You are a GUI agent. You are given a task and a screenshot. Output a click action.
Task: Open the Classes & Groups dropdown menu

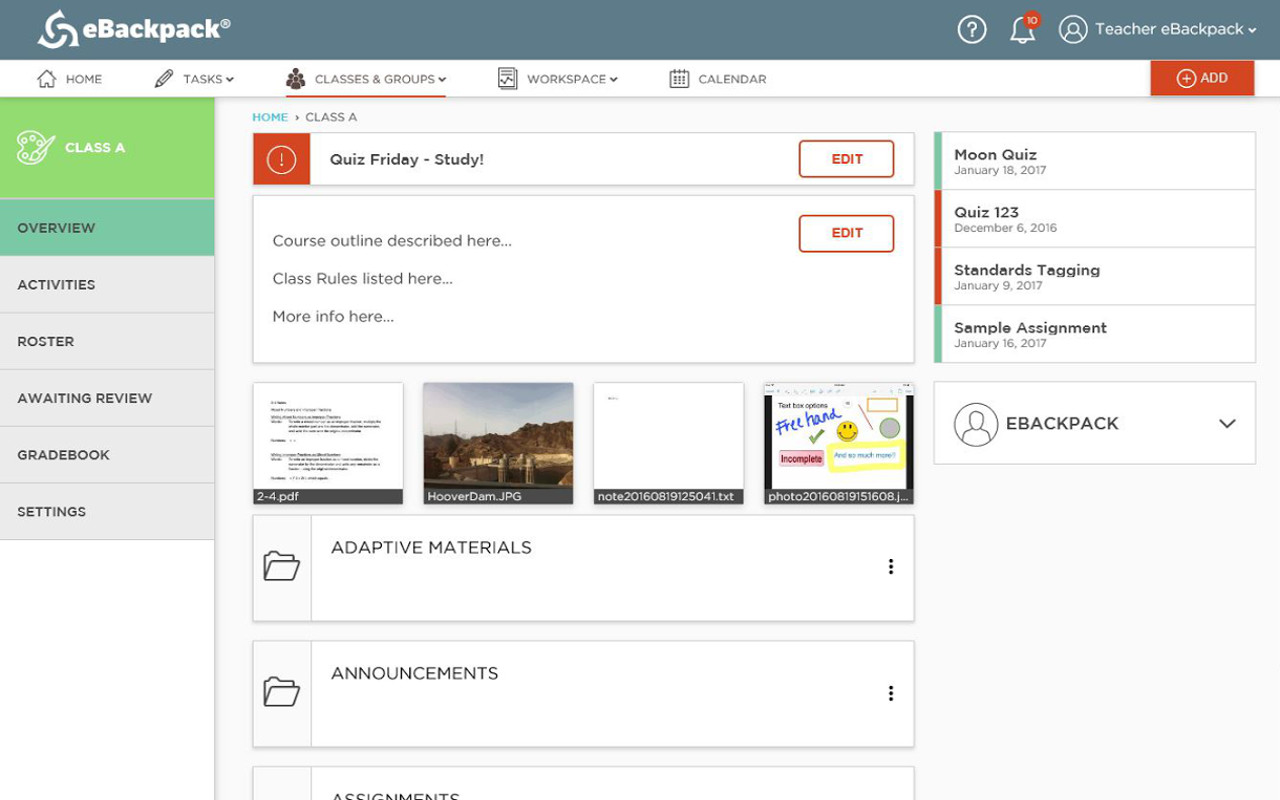[x=366, y=79]
